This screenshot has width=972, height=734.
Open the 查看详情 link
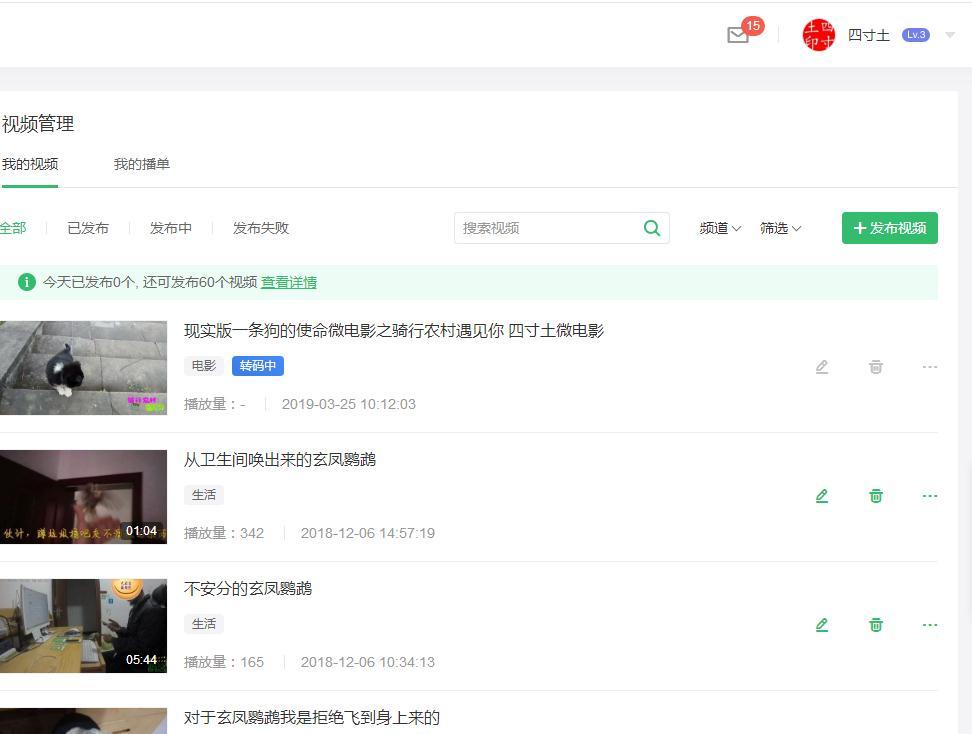[x=289, y=282]
